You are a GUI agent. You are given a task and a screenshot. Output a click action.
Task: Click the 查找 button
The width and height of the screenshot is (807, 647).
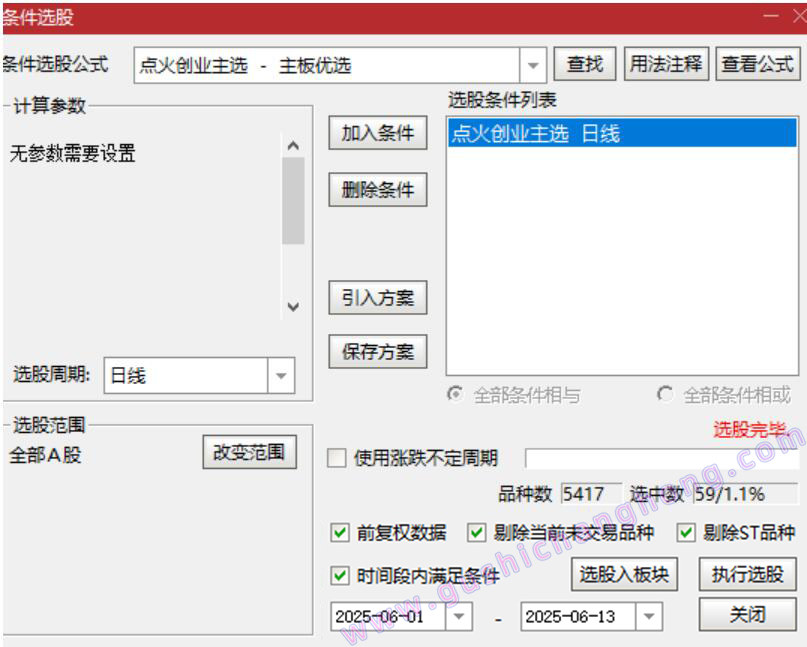(x=585, y=64)
